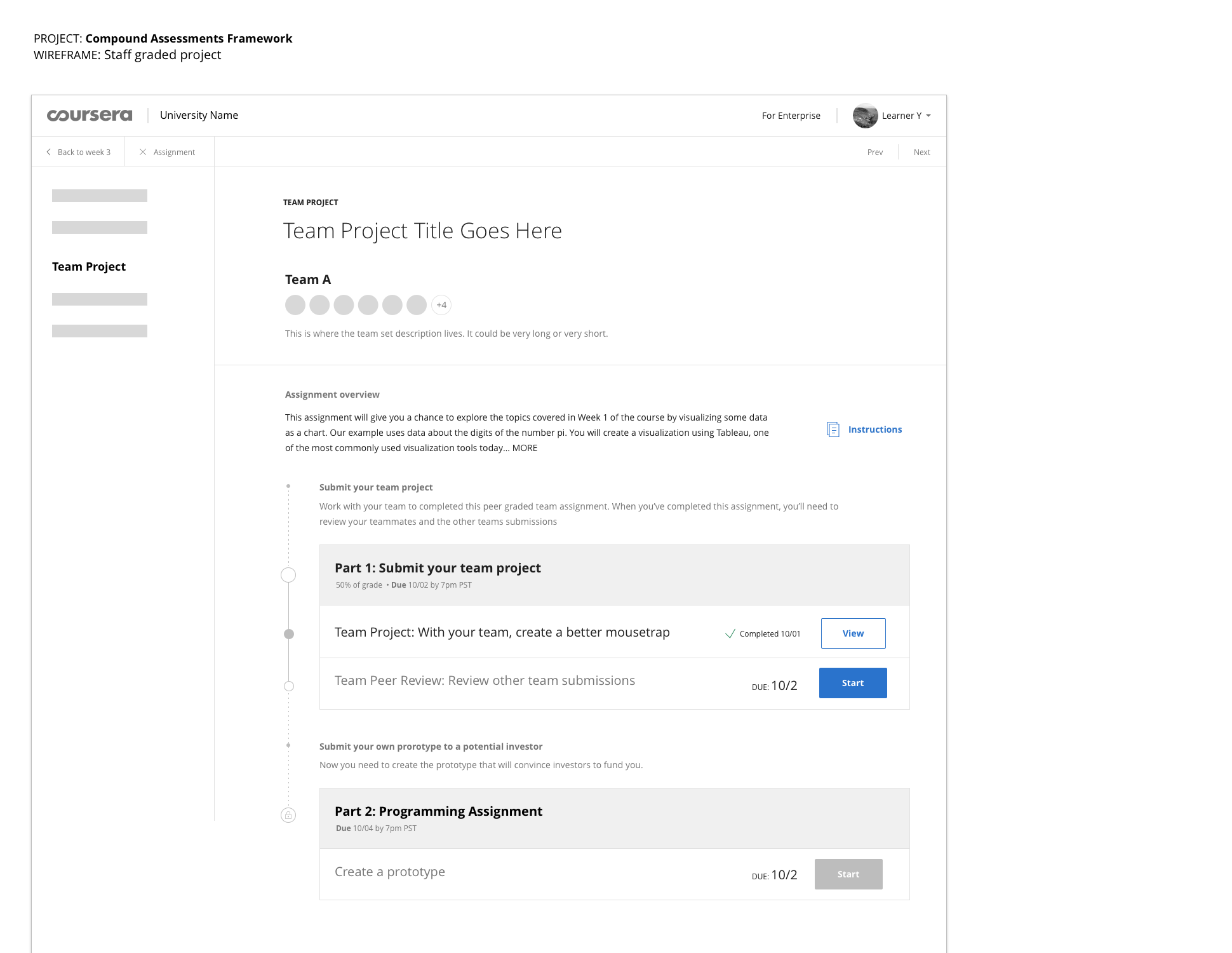The width and height of the screenshot is (1232, 953).
Task: Click the +4 additional team members badge
Action: 441,305
